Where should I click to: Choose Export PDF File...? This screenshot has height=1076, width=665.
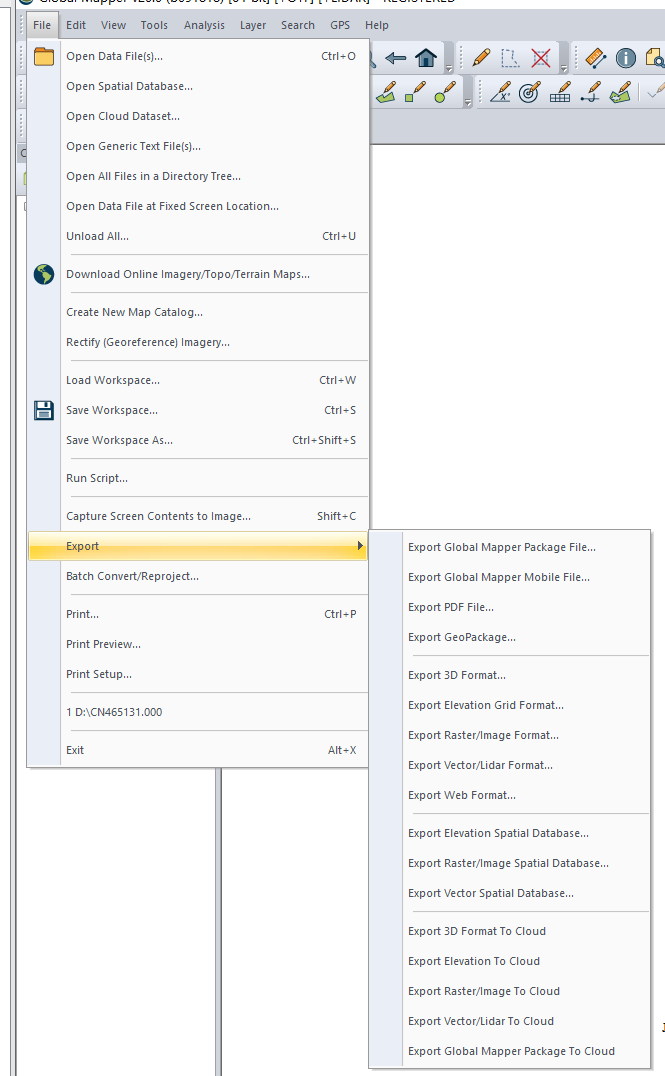pyautogui.click(x=510, y=607)
